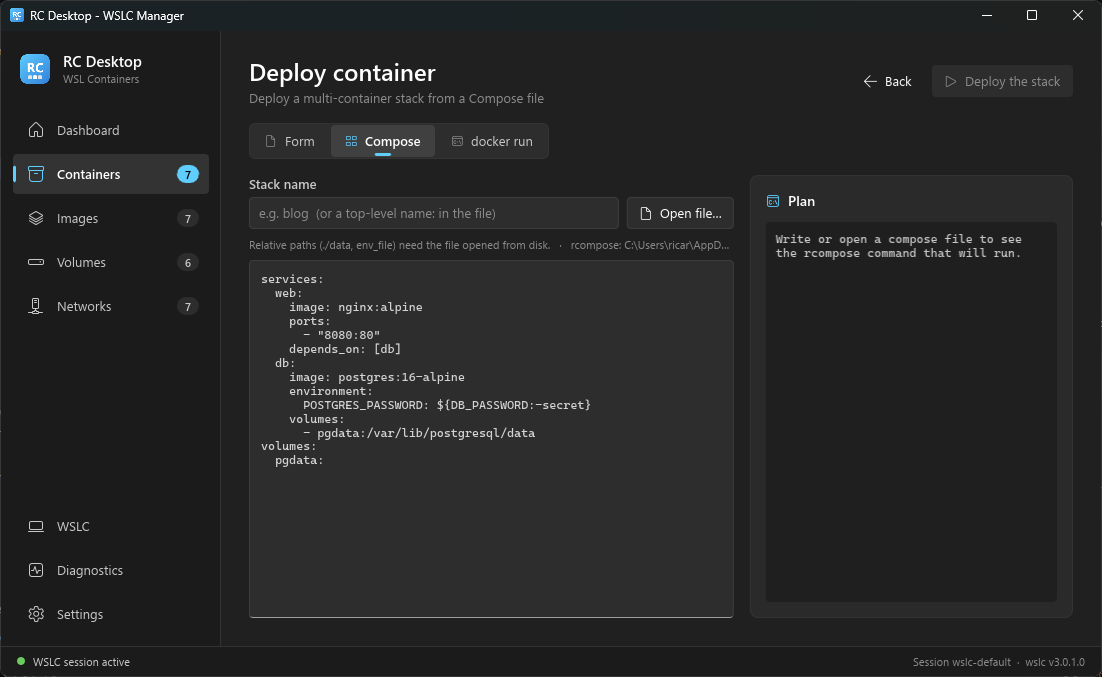Click the play icon on Deploy the stack
The height and width of the screenshot is (677, 1102).
950,82
